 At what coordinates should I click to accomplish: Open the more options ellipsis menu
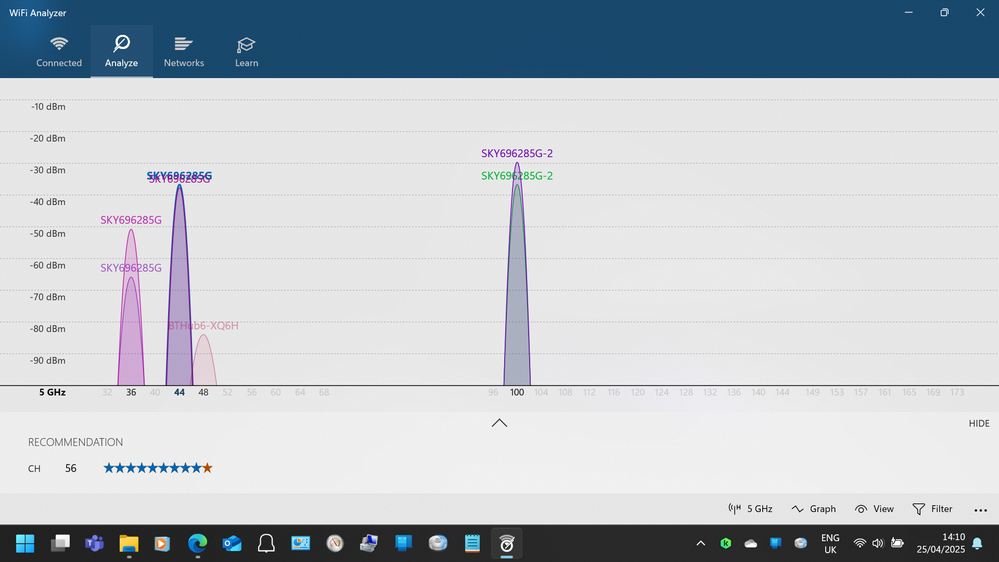click(980, 509)
